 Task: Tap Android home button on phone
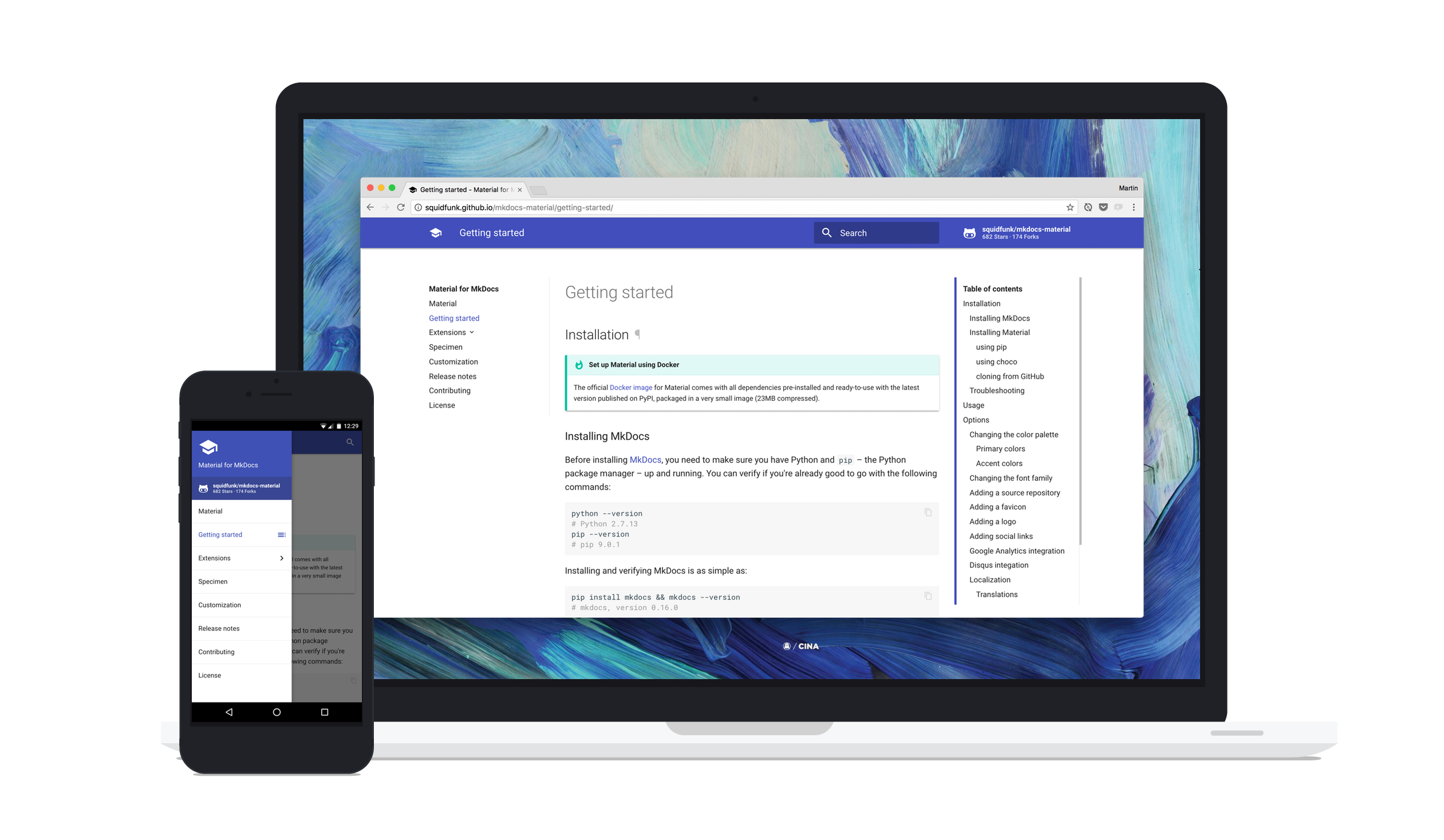[x=277, y=712]
